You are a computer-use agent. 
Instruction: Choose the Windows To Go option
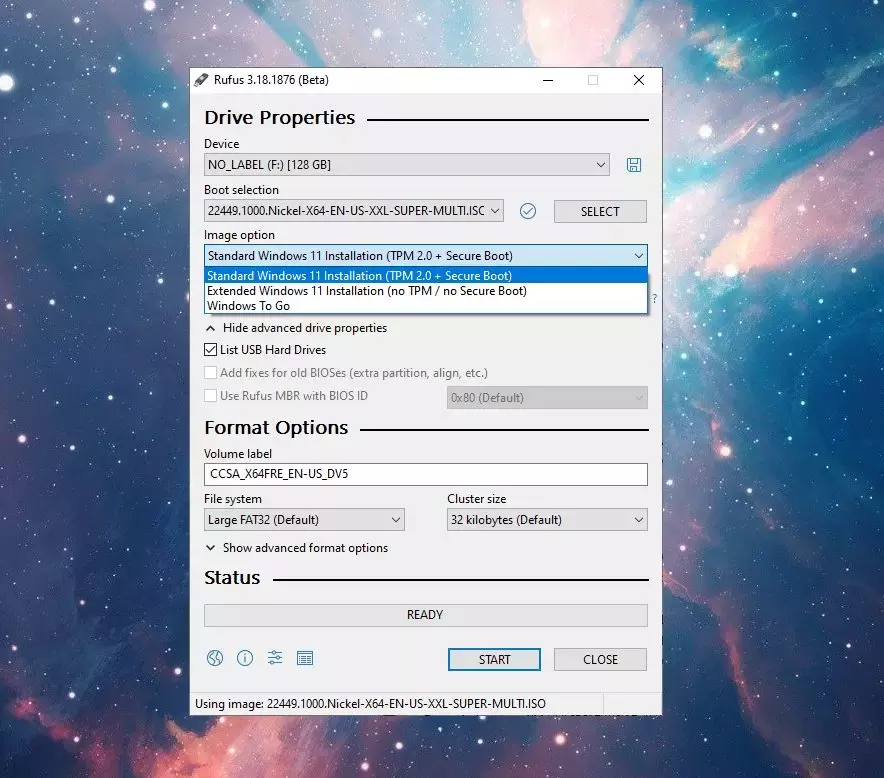[426, 306]
